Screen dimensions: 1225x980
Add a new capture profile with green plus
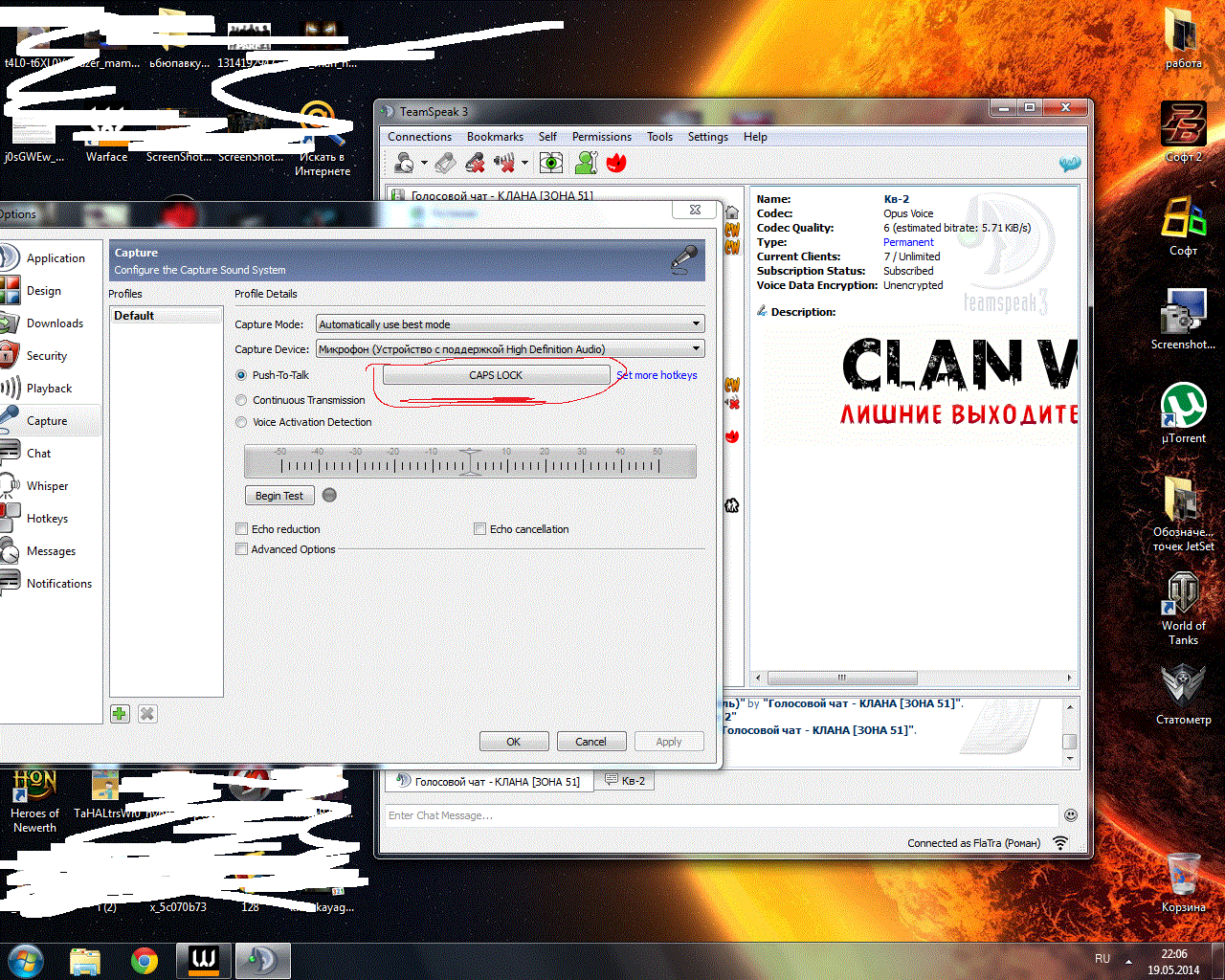tap(120, 714)
